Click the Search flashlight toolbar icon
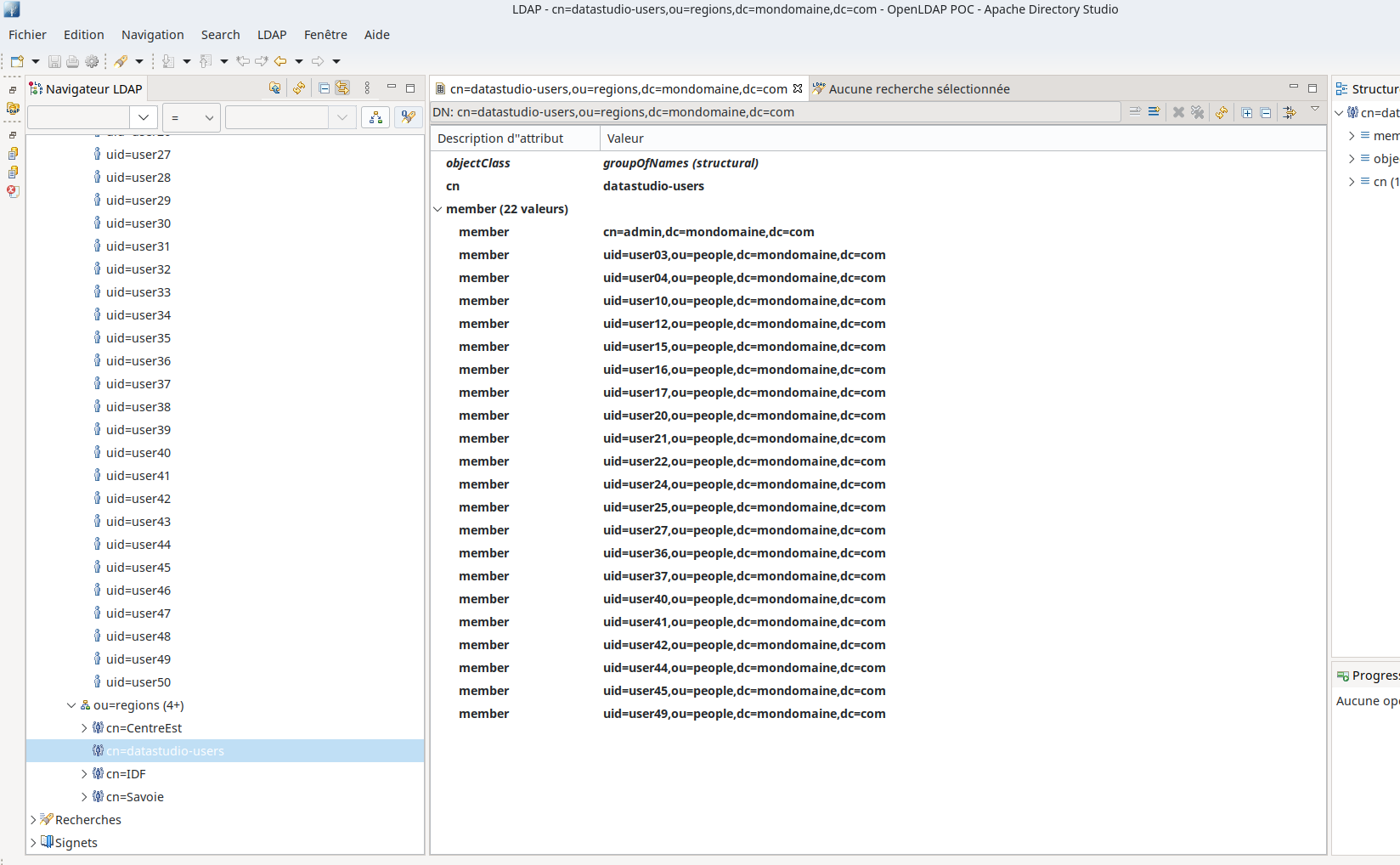This screenshot has height=865, width=1400. click(x=121, y=61)
